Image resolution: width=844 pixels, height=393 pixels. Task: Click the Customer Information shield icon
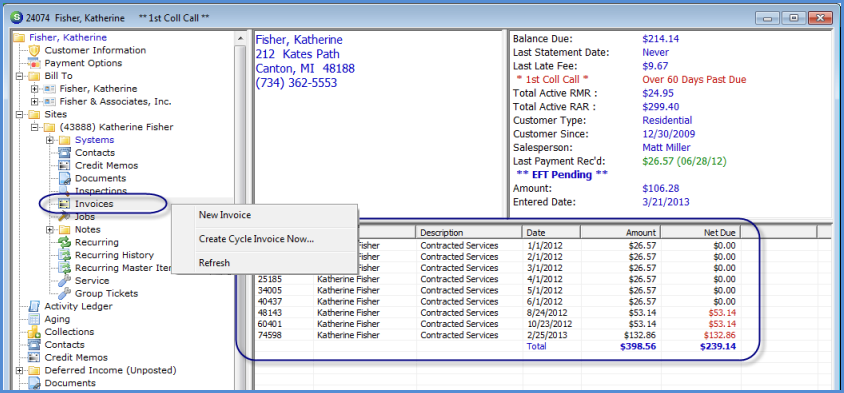[x=34, y=51]
